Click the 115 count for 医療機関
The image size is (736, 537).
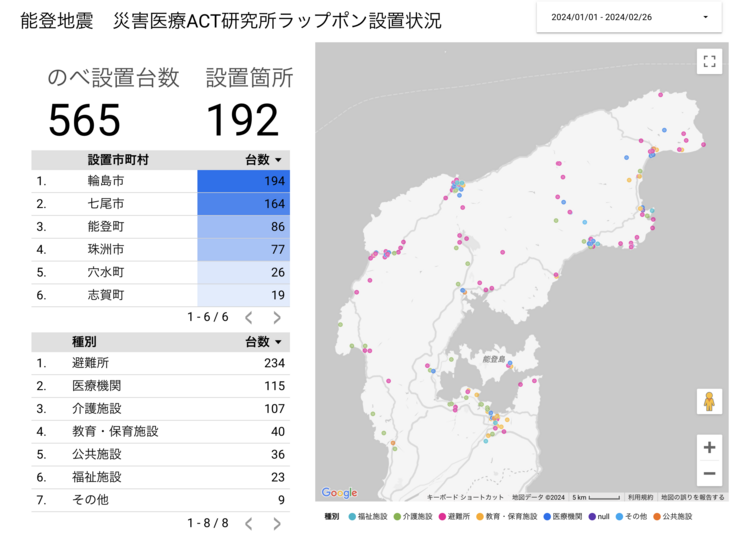coord(275,386)
